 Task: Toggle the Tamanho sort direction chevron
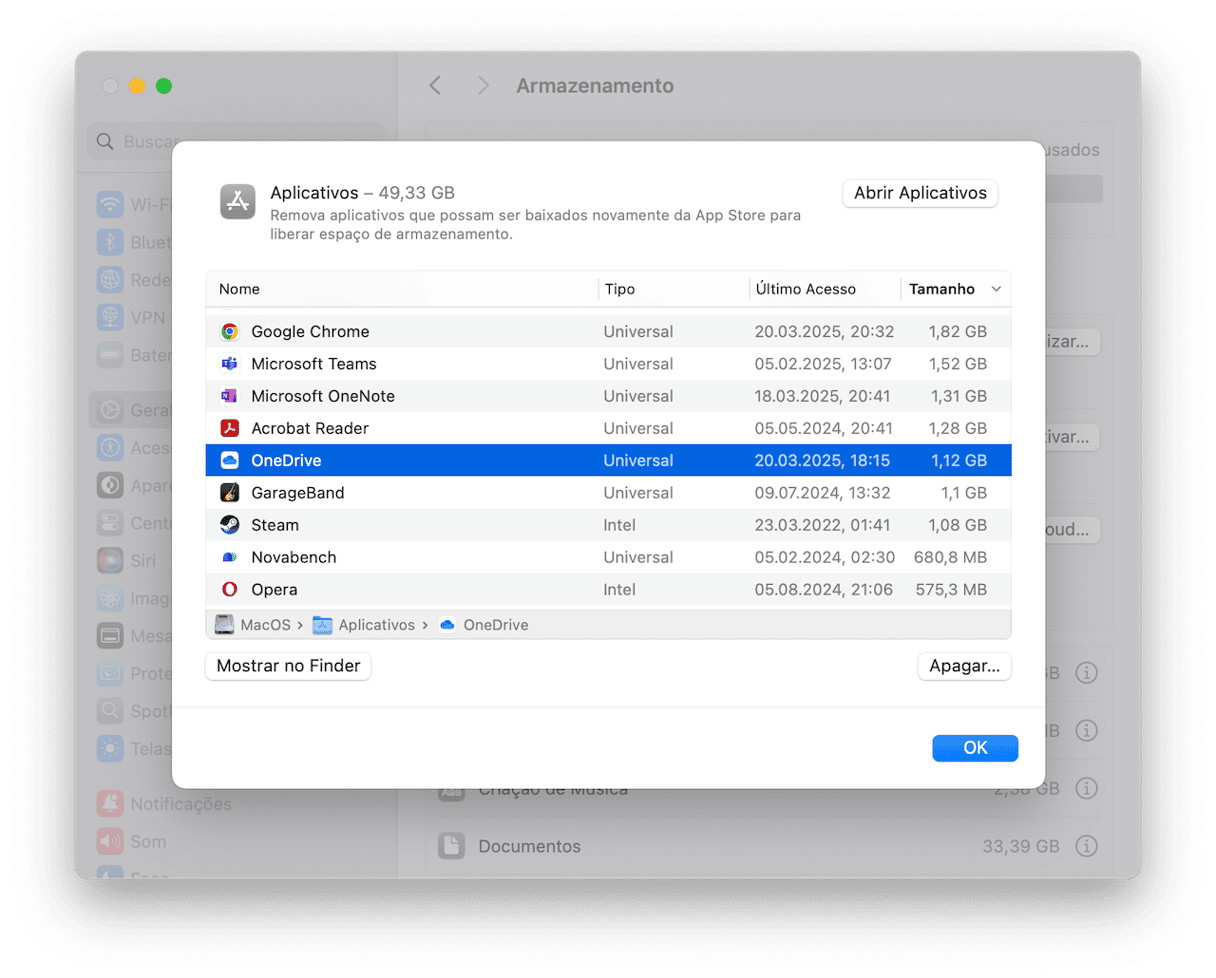(x=996, y=289)
